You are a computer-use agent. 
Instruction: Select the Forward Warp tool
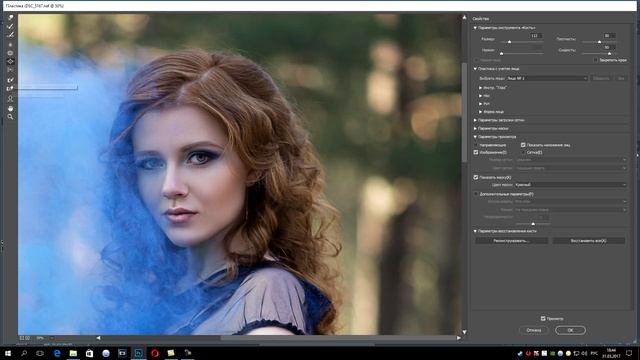10,18
